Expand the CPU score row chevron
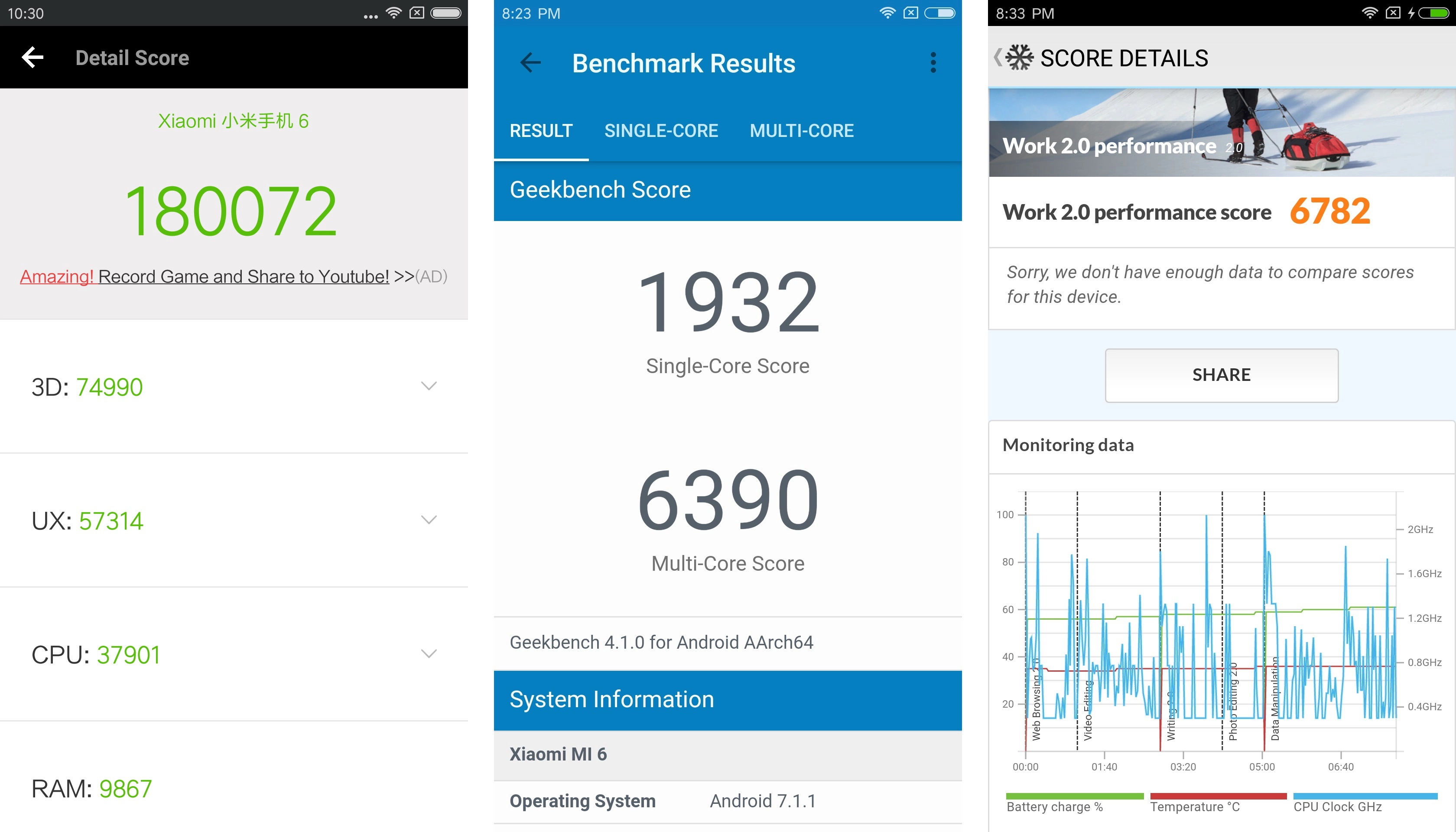The image size is (1456, 832). point(429,653)
